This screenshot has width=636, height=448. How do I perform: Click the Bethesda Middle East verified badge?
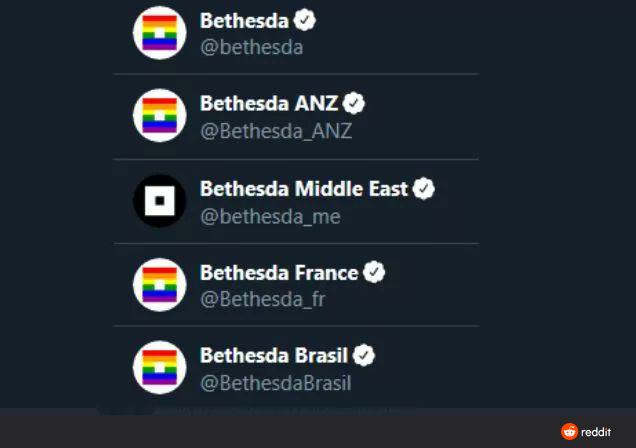tap(424, 188)
